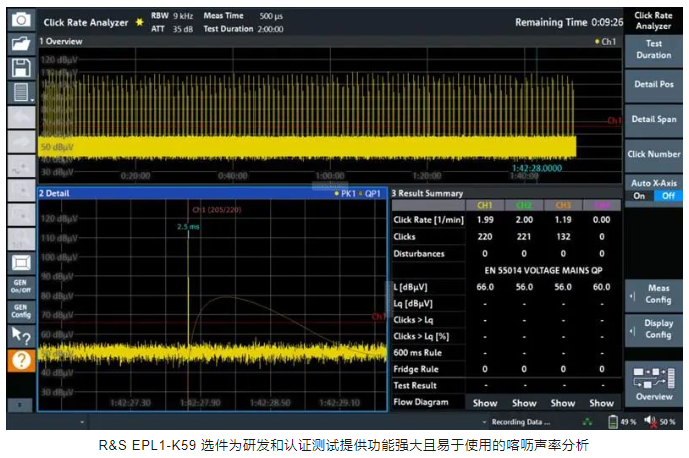
Task: Click the RBW 9 kHz setting
Action: pyautogui.click(x=172, y=16)
